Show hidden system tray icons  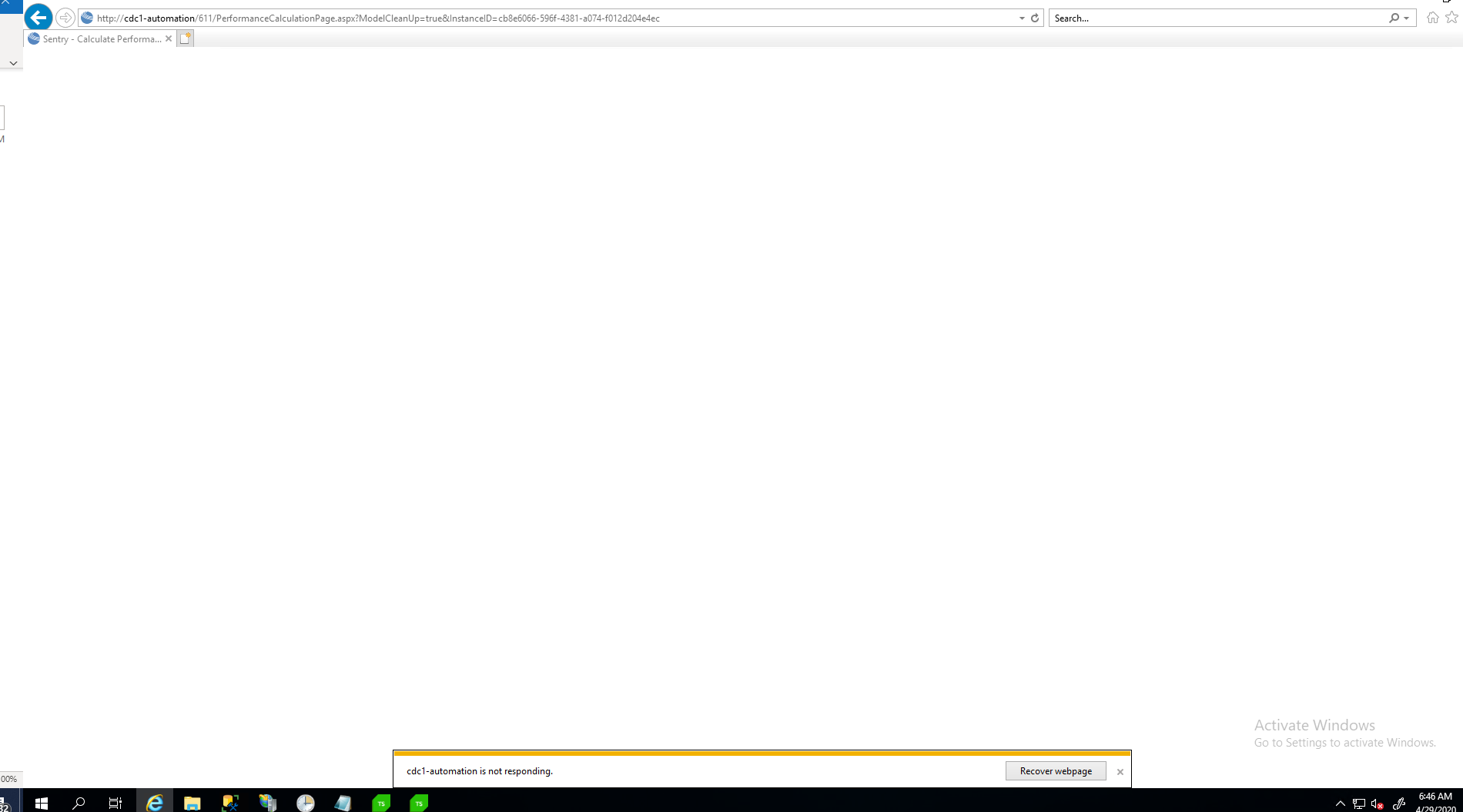click(x=1341, y=804)
